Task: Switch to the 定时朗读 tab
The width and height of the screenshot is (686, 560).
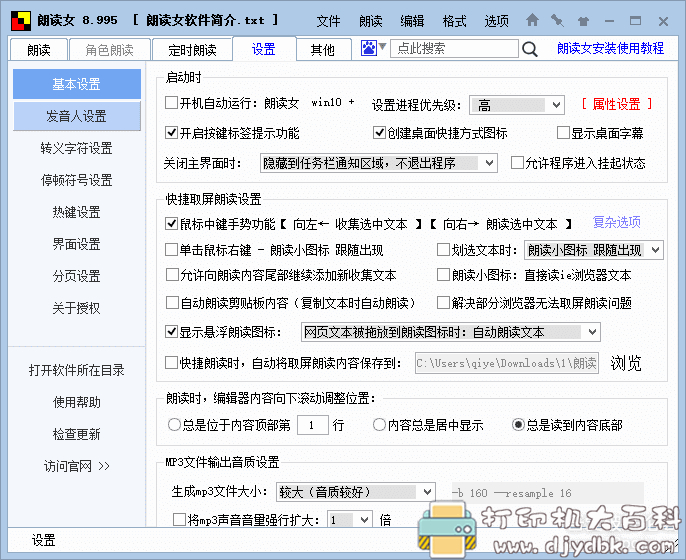Action: click(192, 50)
